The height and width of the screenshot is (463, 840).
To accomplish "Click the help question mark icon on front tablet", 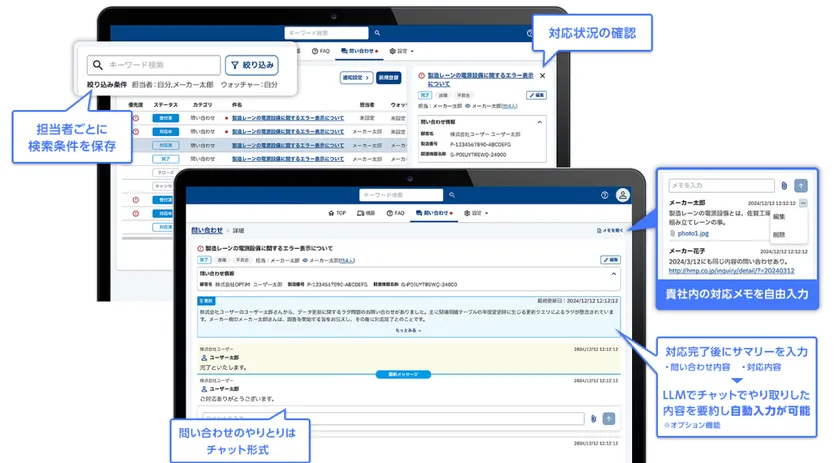I will [x=604, y=195].
